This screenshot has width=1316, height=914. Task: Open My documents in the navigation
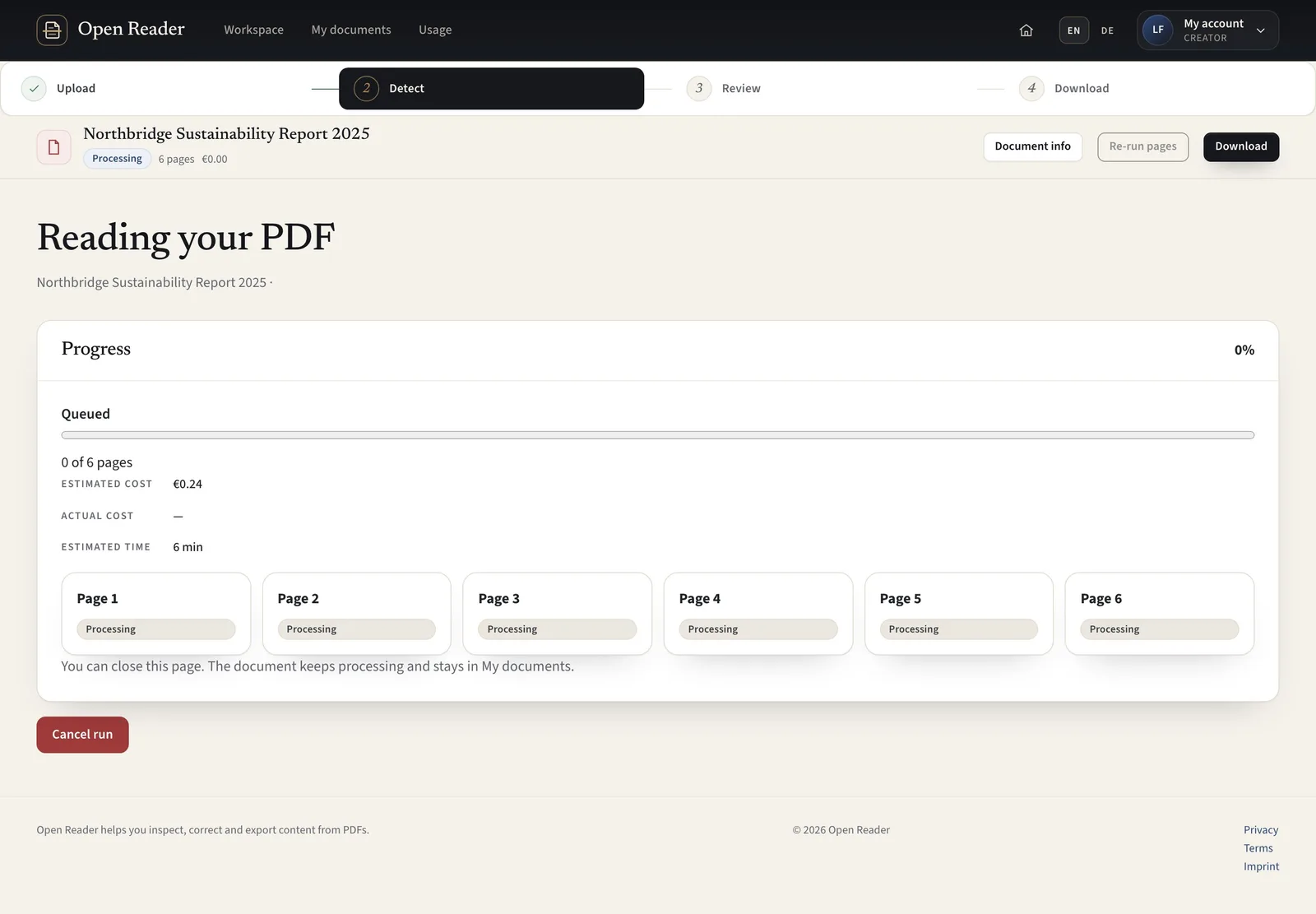[x=351, y=30]
